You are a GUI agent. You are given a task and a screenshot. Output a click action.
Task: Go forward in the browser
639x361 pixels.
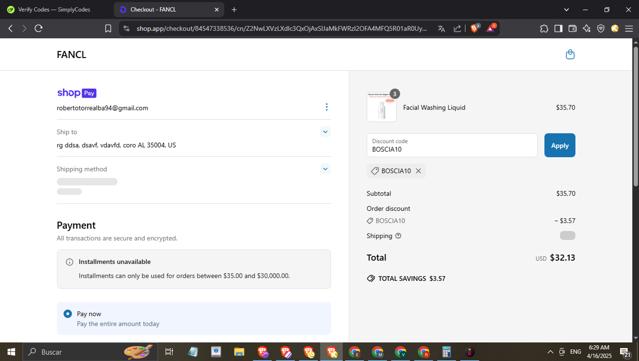pos(24,28)
